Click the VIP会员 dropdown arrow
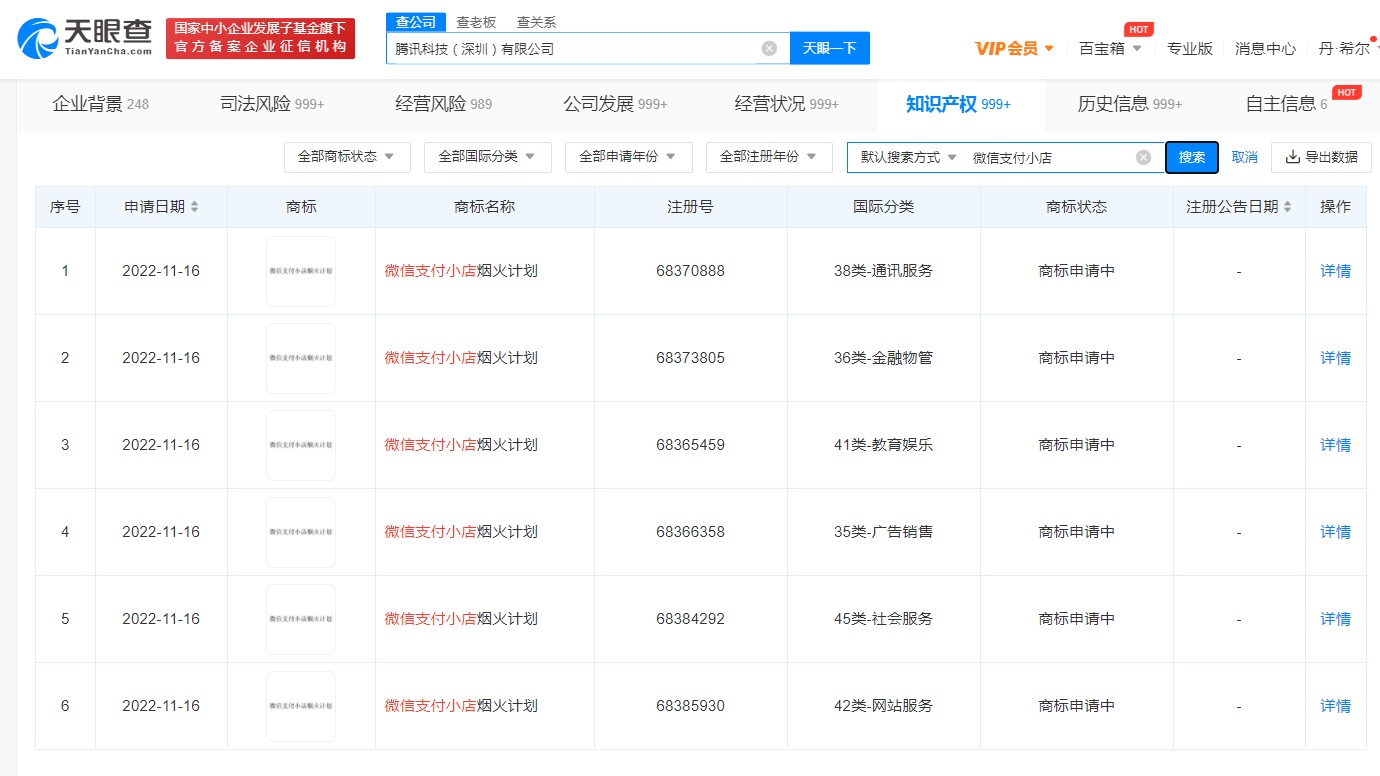Screen dimensions: 1380x776 (x=1049, y=48)
